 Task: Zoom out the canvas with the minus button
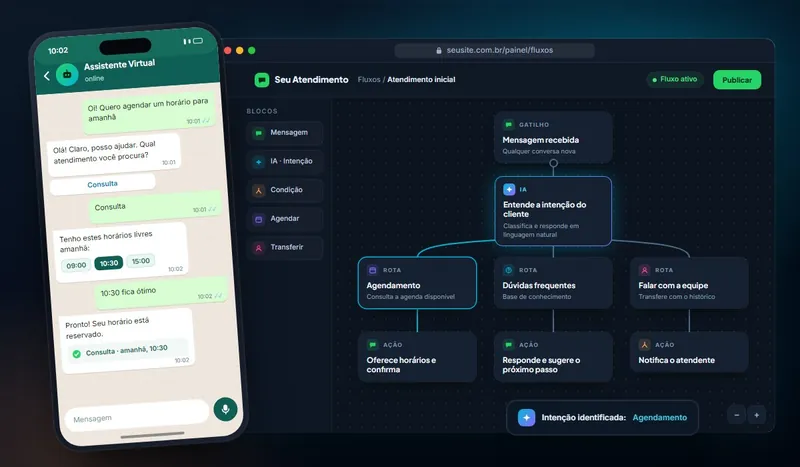[737, 415]
